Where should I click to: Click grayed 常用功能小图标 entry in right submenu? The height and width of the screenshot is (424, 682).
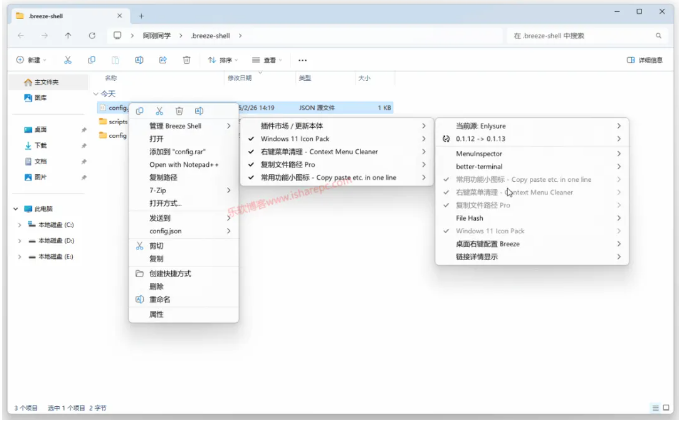click(x=532, y=180)
